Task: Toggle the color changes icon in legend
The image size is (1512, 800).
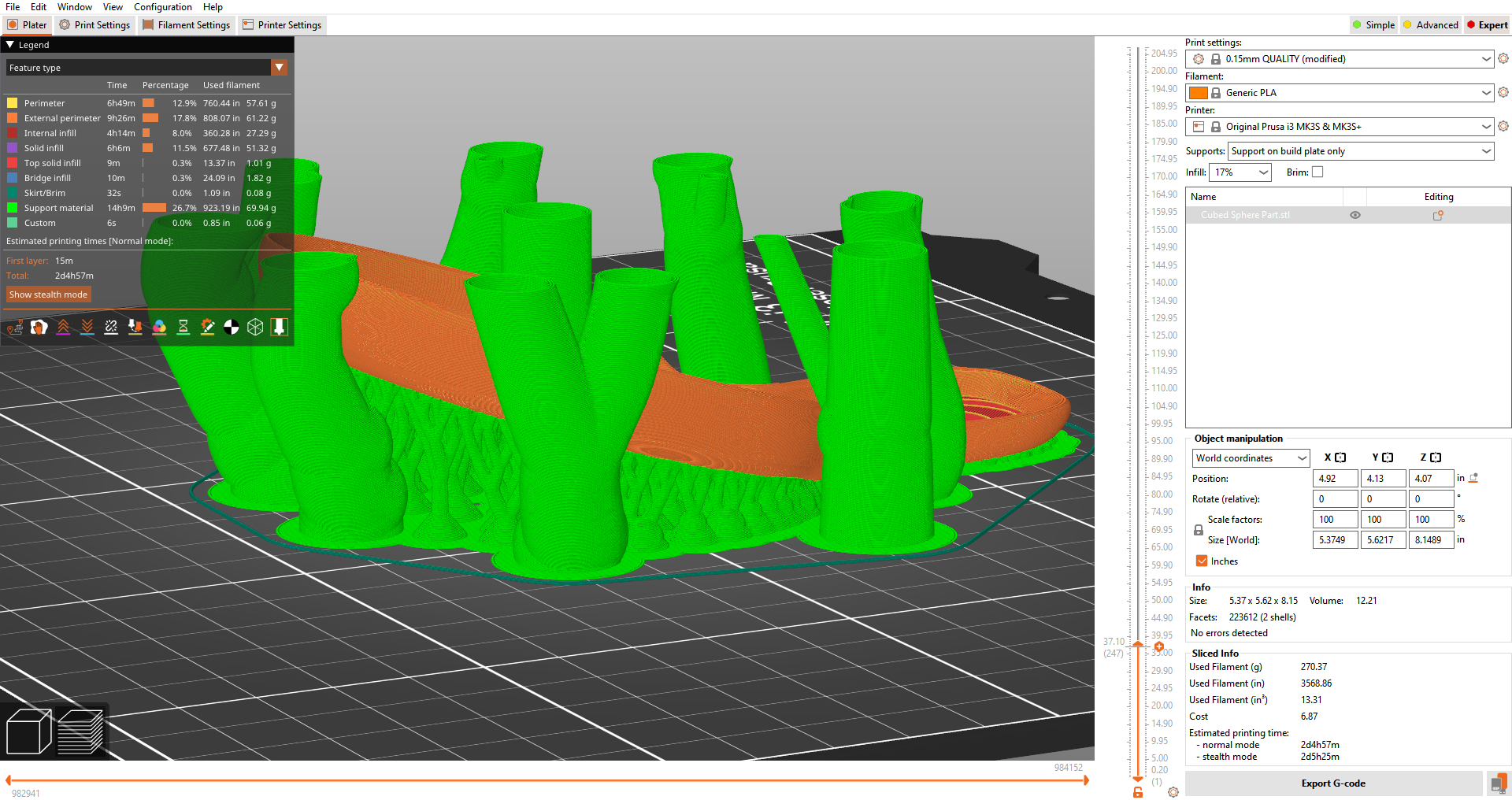Action: pos(159,328)
